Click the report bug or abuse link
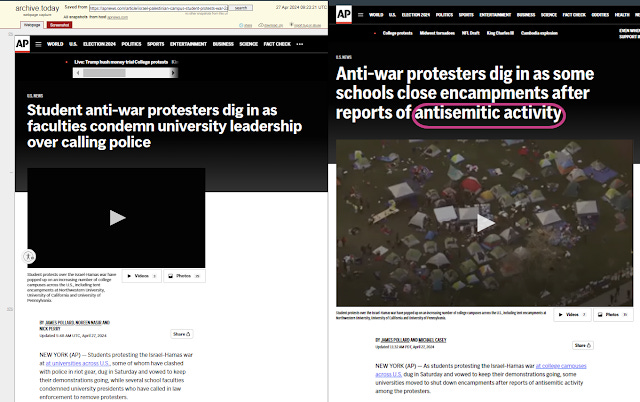The width and height of the screenshot is (640, 402). (x=305, y=25)
